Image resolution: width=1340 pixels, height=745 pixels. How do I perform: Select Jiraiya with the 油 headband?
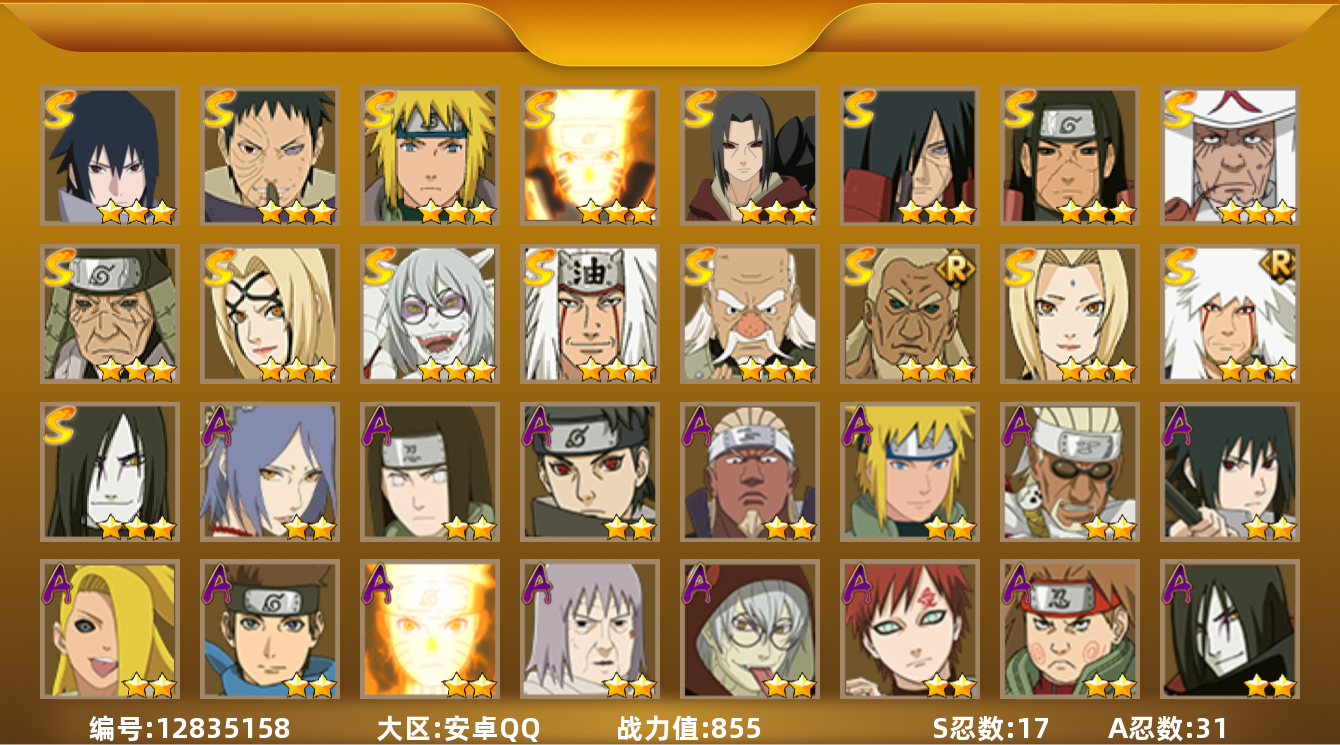(589, 314)
